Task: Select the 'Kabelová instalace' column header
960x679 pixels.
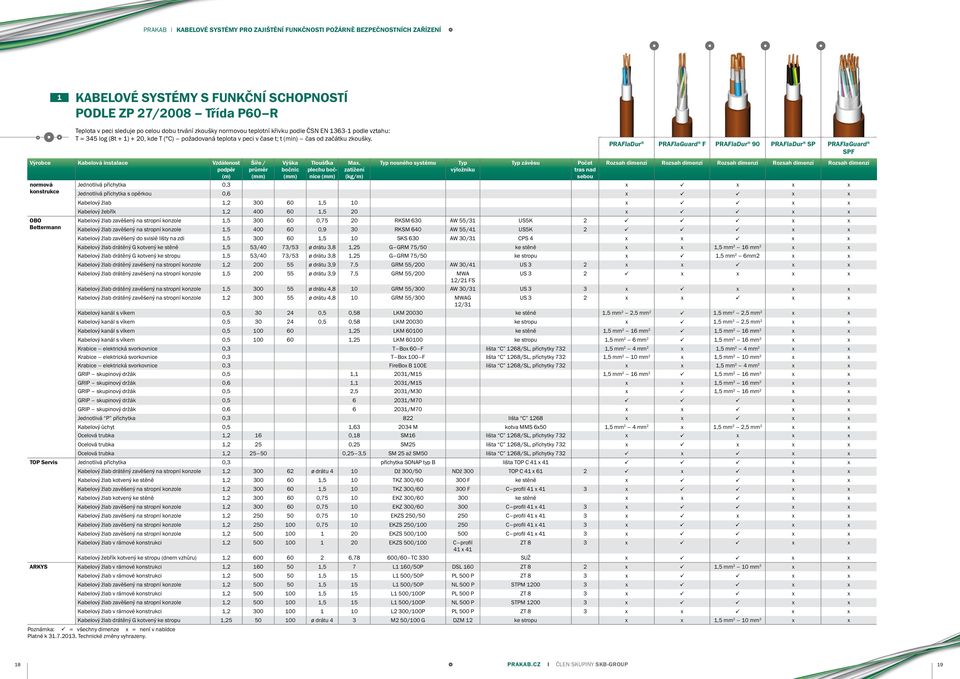Action: coord(103,163)
